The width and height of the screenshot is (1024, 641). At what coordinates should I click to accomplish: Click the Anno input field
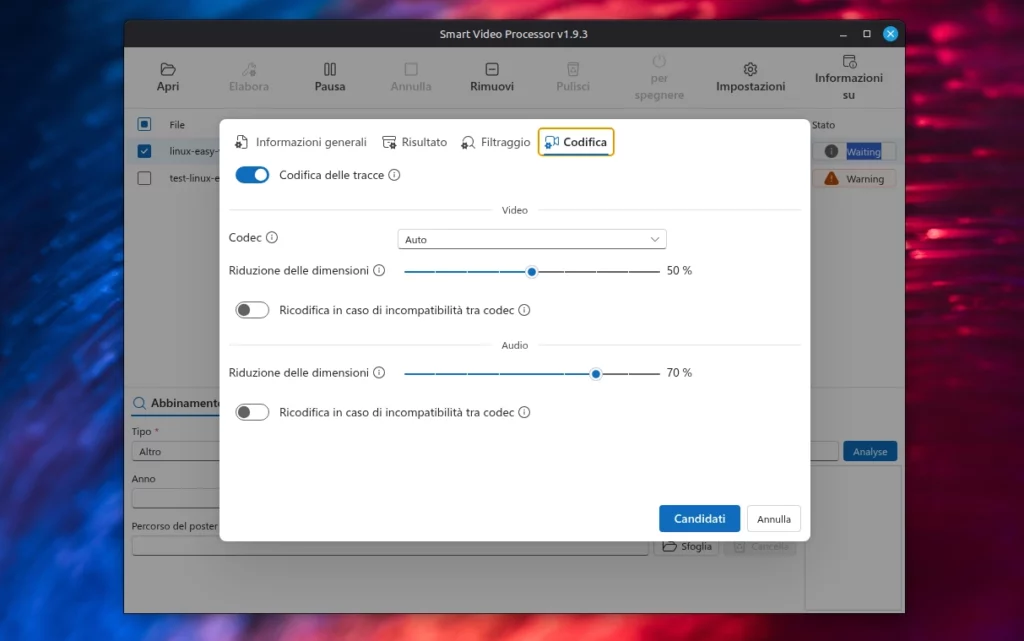pyautogui.click(x=176, y=499)
